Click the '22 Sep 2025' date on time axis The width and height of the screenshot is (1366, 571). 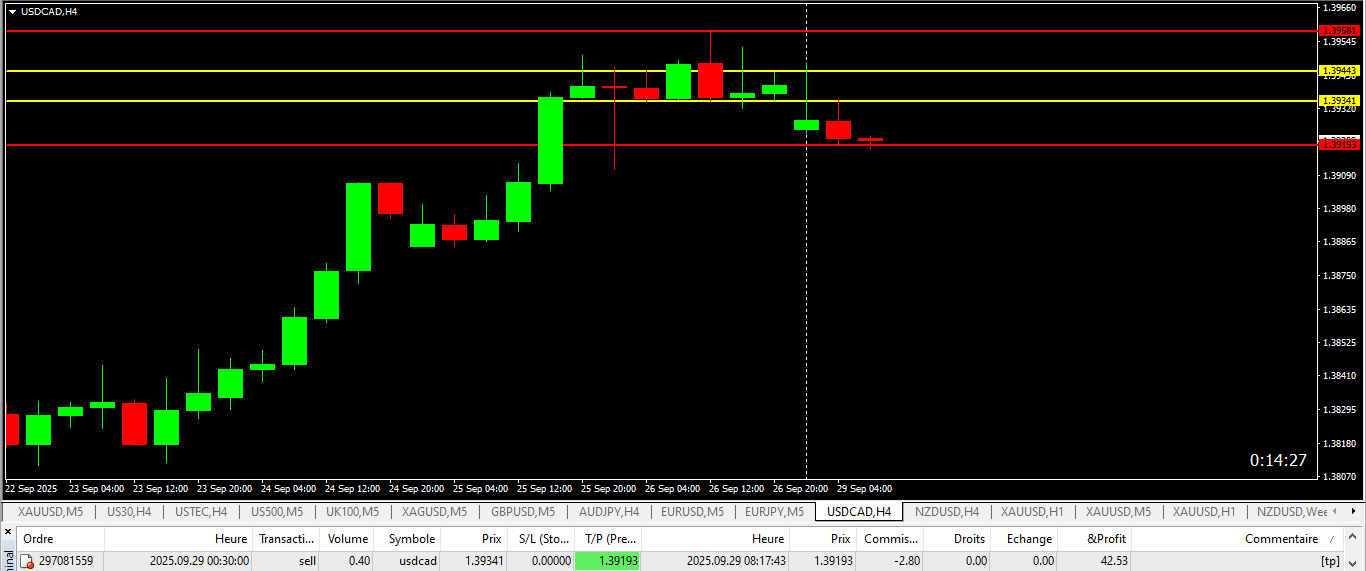31,489
